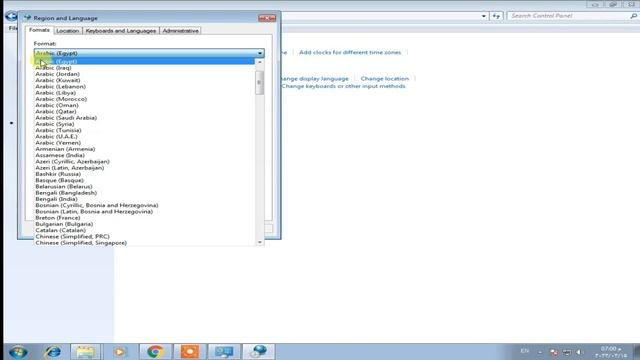
Task: Open the Keyboards and Languages tab
Action: click(121, 31)
